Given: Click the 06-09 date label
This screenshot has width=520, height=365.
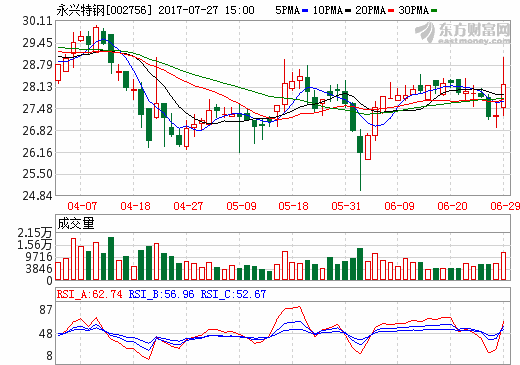Looking at the screenshot, I should coord(399,206).
